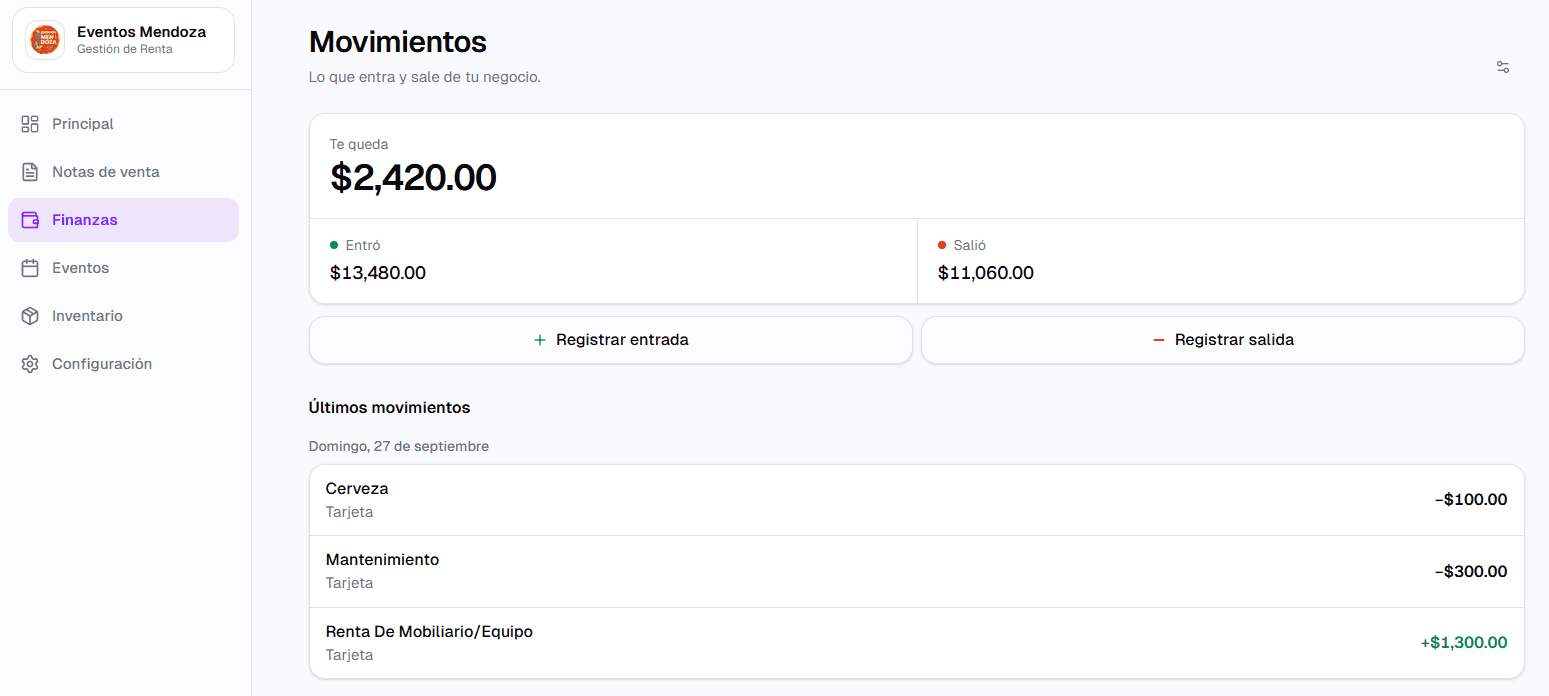Click the Notas de venta document icon
Image resolution: width=1549 pixels, height=696 pixels.
click(x=30, y=172)
